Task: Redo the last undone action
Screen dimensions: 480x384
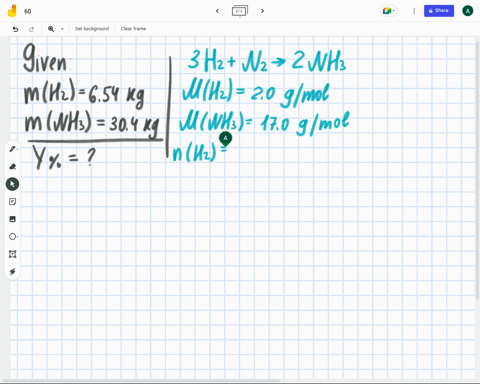Action: 31,29
